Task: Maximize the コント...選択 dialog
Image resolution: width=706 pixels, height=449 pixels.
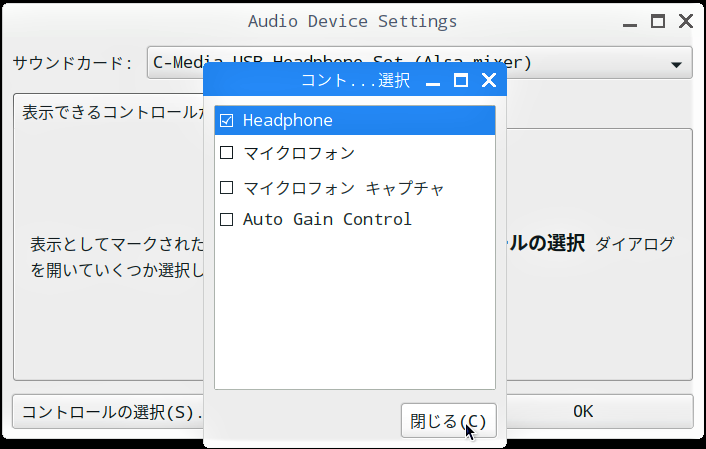Action: [x=461, y=81]
